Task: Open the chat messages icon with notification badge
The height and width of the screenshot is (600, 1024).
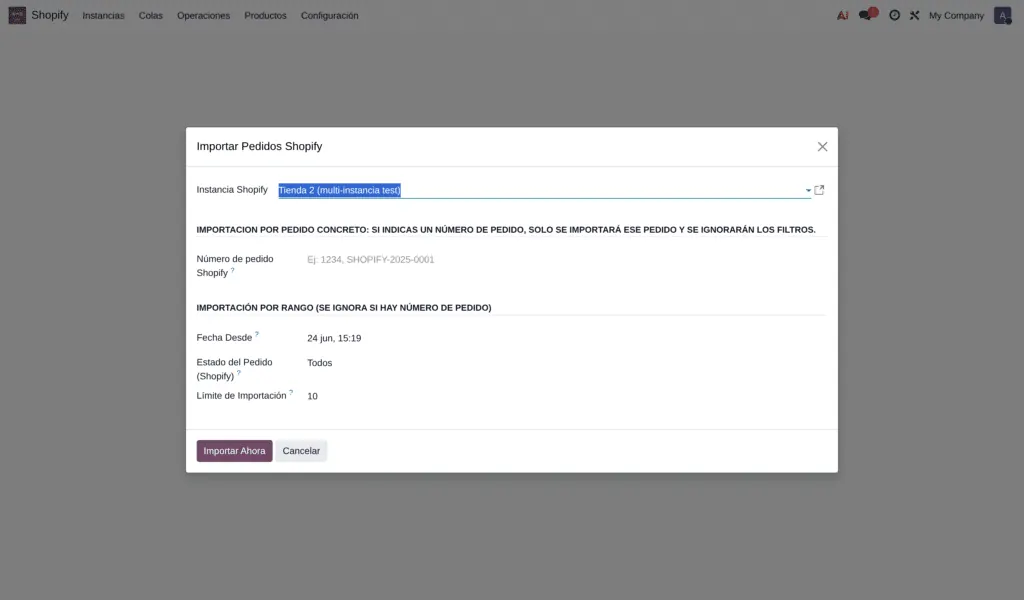Action: (x=867, y=14)
